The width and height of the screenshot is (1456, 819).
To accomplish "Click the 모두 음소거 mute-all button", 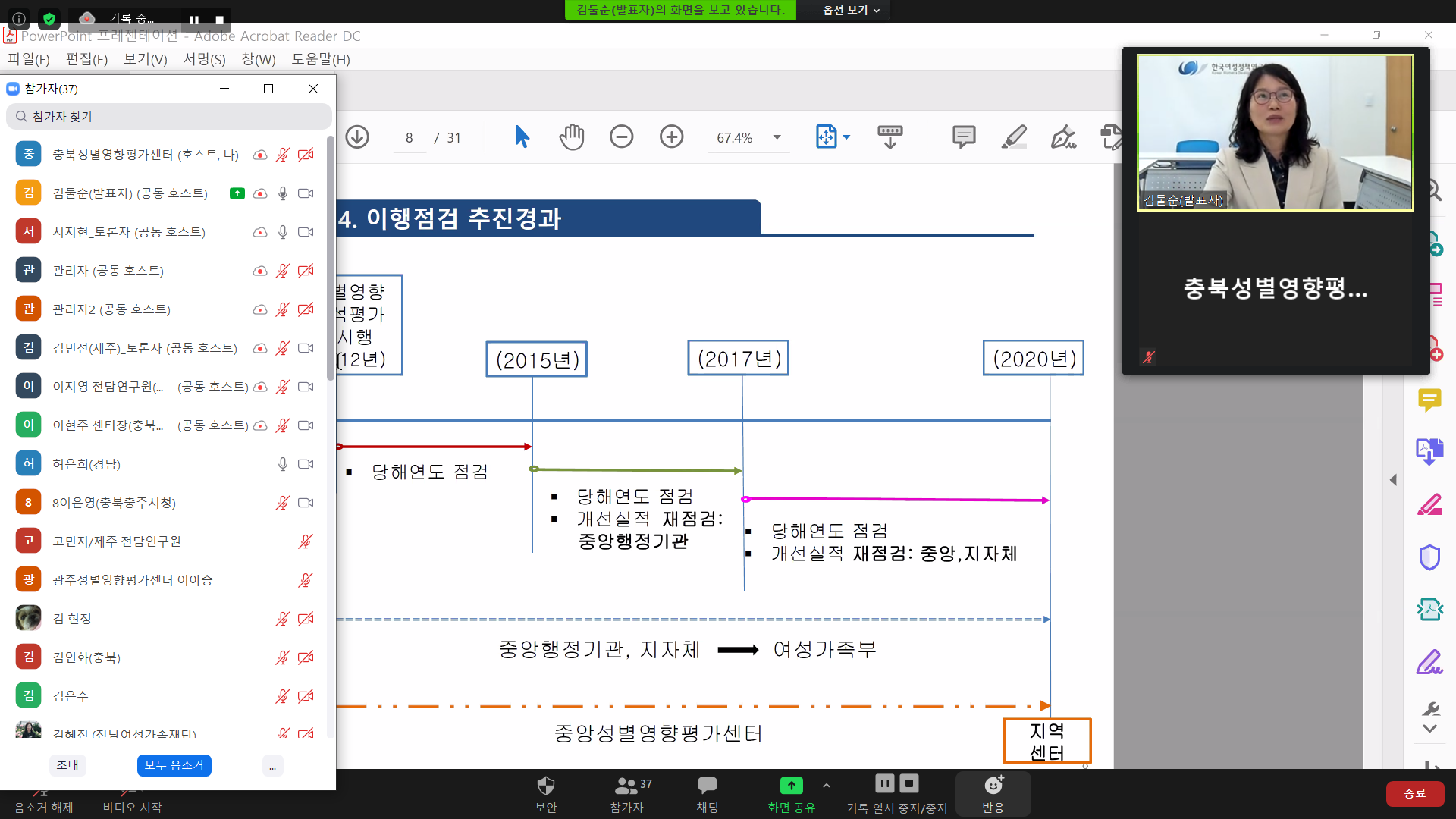I will click(x=174, y=765).
